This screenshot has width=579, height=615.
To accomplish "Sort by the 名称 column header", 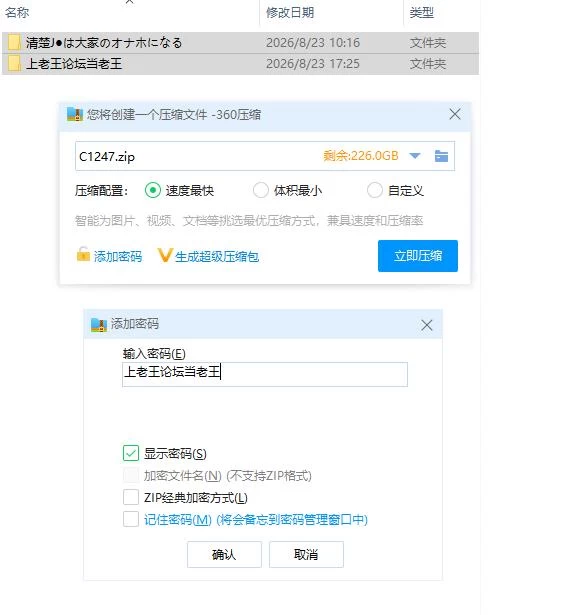I will (17, 13).
